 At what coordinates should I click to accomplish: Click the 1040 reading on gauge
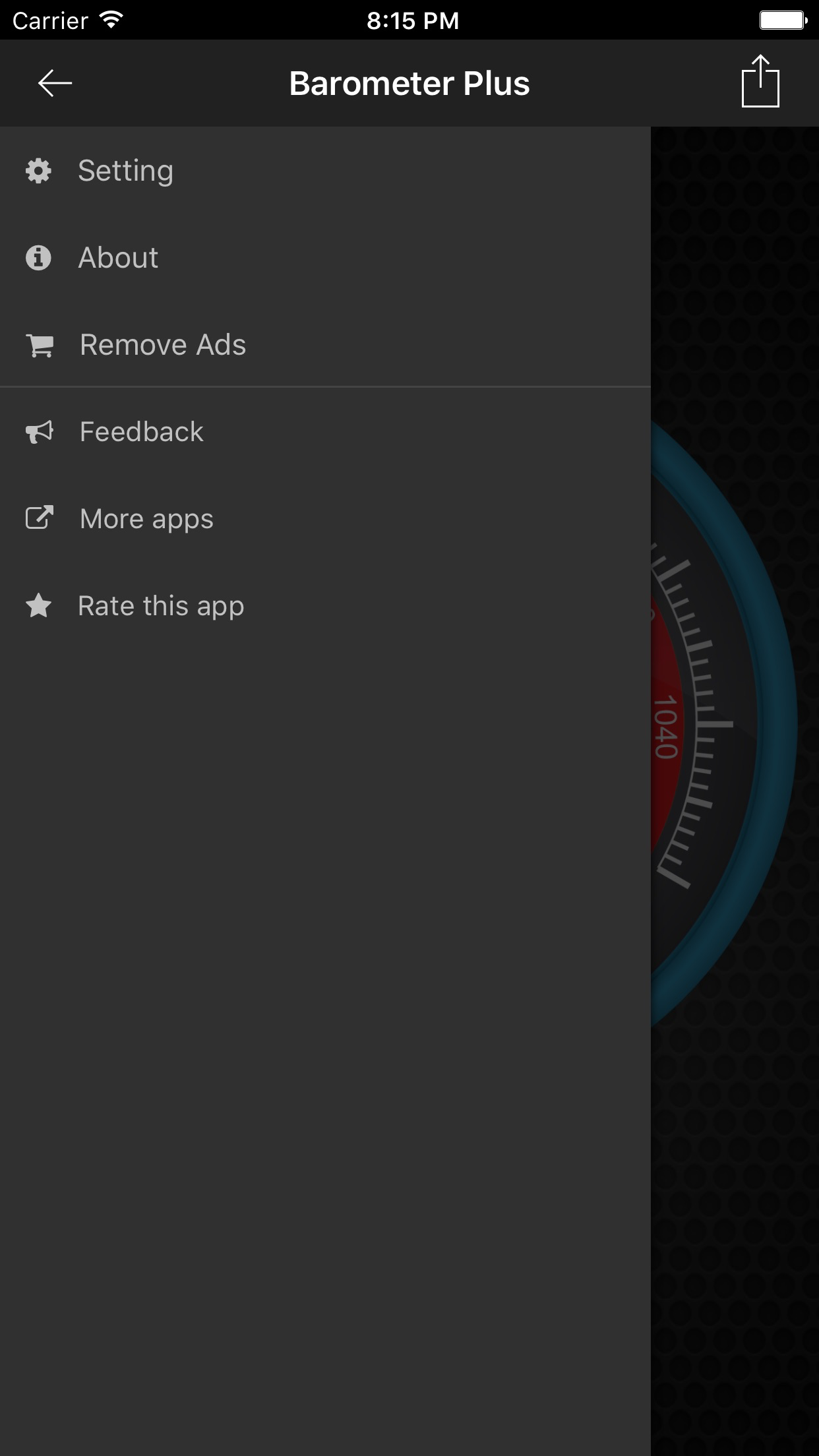coord(666,727)
